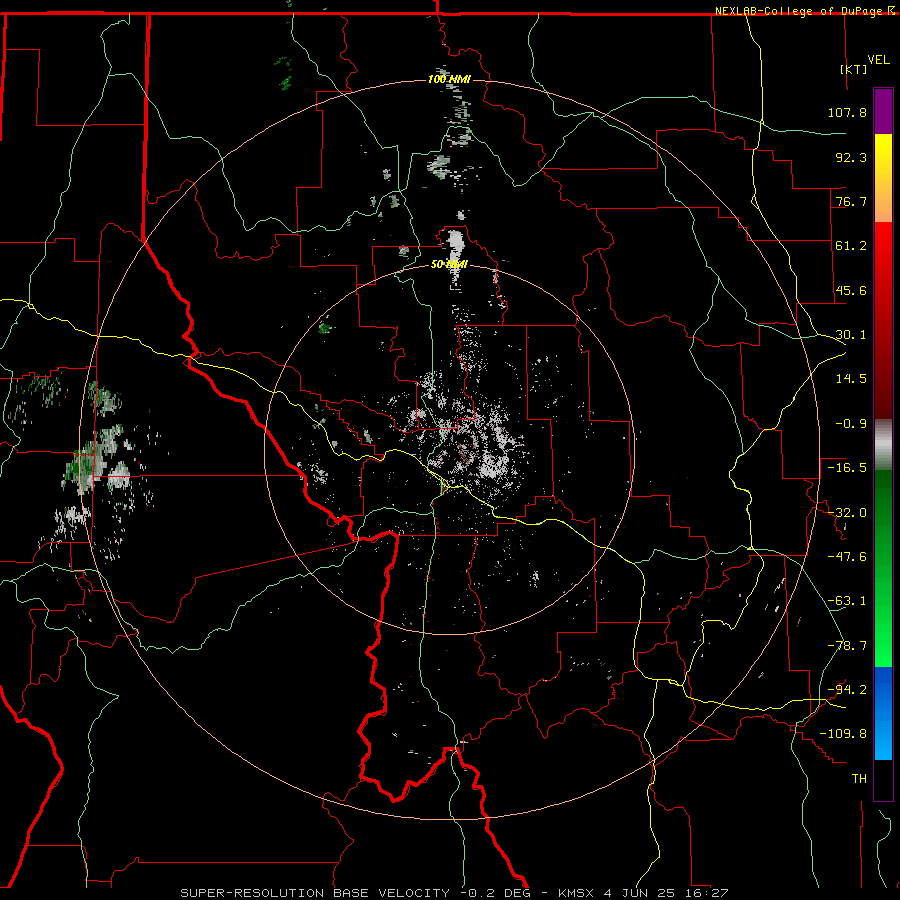This screenshot has width=900, height=900.
Task: Click the 76.7 velocity scale value
Action: 851,201
